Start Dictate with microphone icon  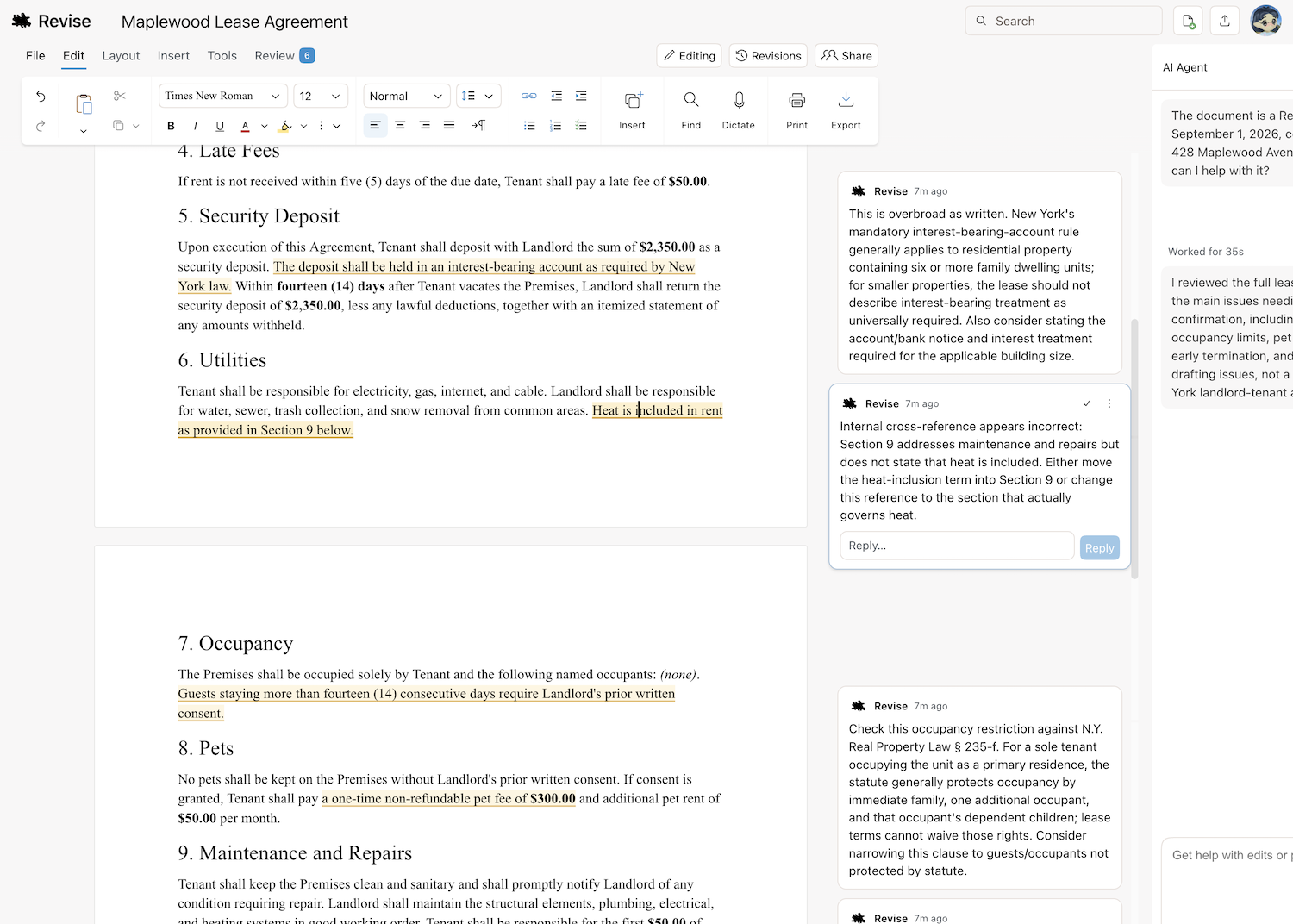739,110
